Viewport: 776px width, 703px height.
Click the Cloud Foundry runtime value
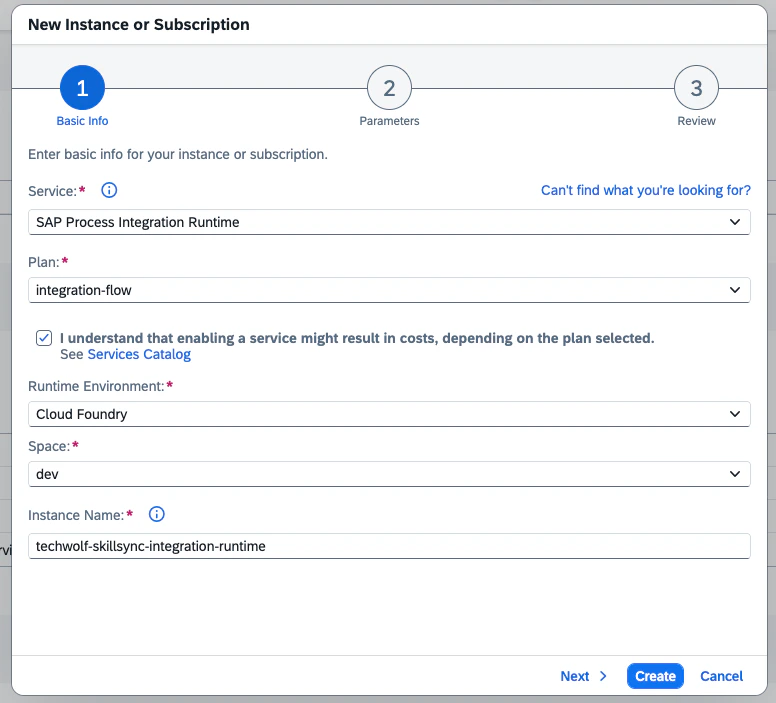coord(82,414)
